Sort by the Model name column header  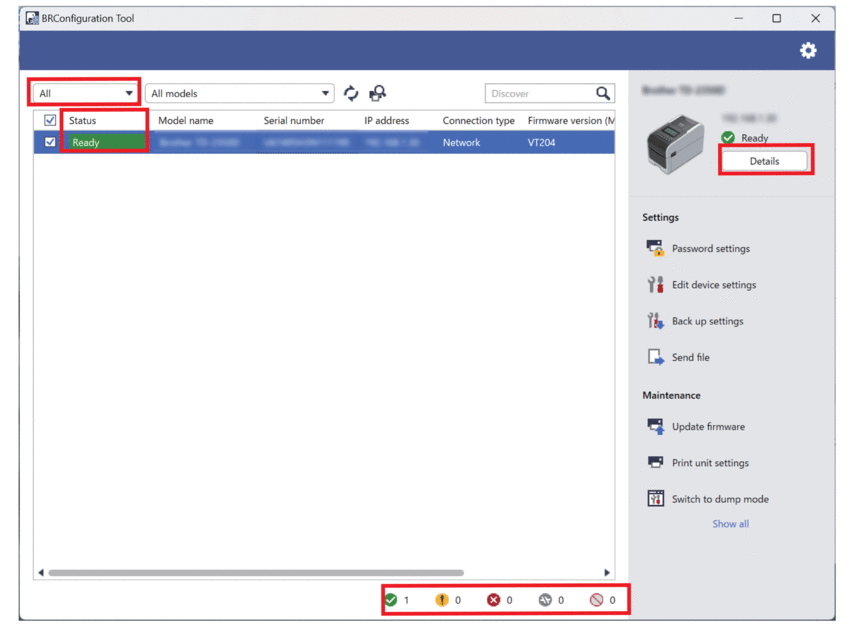[x=186, y=121]
